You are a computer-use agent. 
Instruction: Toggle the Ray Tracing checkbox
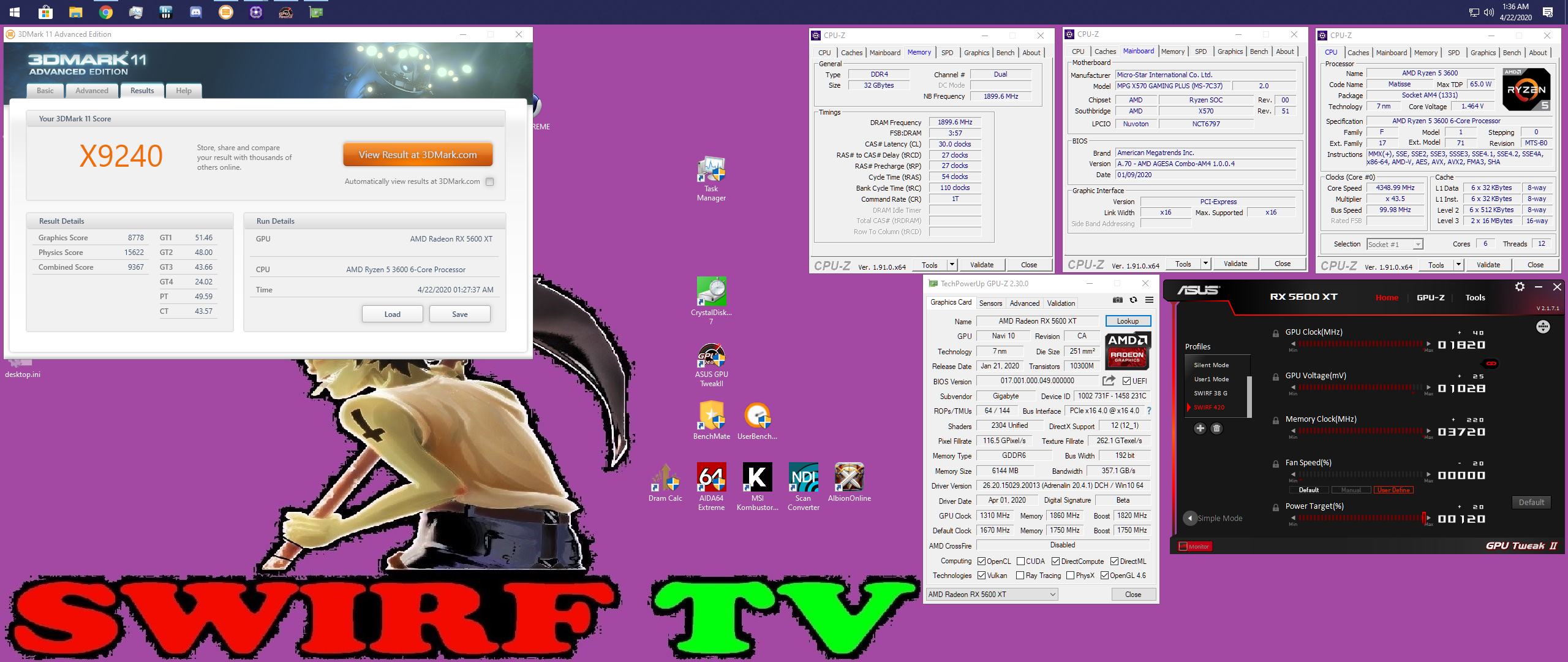point(1020,576)
